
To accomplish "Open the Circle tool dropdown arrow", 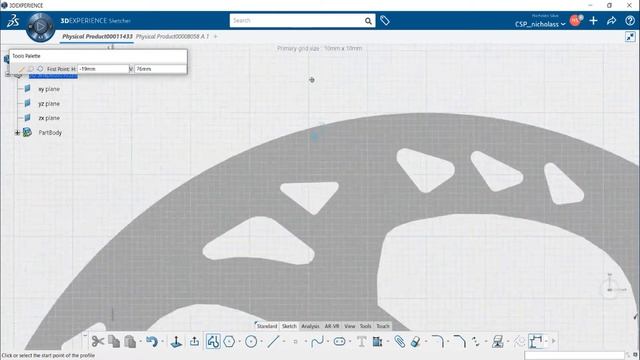I will (x=261, y=342).
